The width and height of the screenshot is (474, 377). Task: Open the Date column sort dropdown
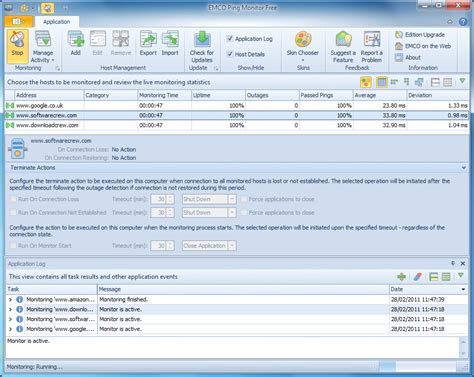[x=463, y=289]
